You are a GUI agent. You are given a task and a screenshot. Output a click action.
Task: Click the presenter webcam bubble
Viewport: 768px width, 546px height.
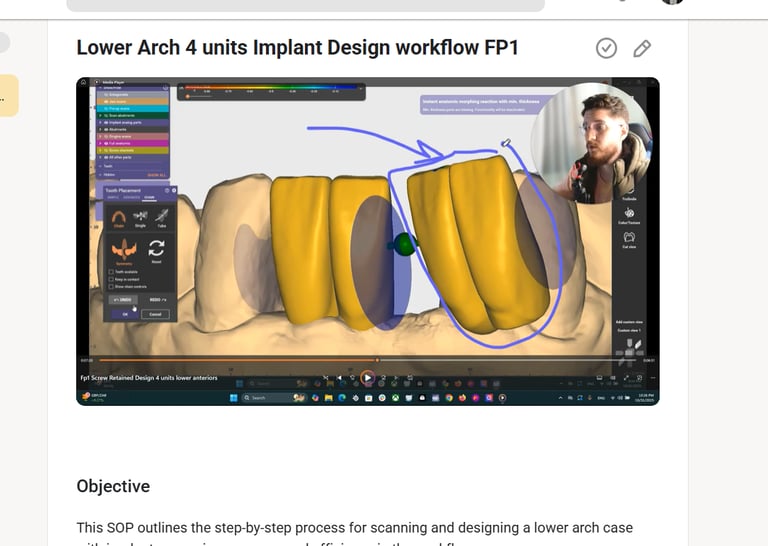pos(592,143)
